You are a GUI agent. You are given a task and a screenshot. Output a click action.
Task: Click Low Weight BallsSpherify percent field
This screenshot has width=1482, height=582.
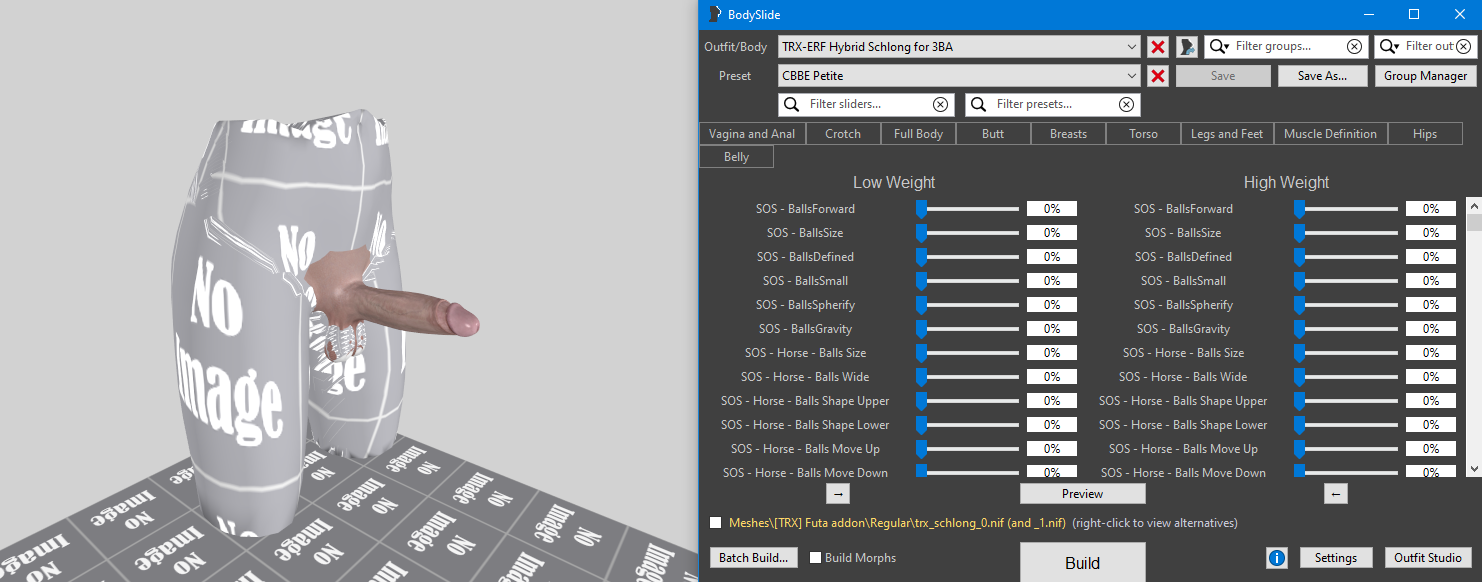point(1052,305)
